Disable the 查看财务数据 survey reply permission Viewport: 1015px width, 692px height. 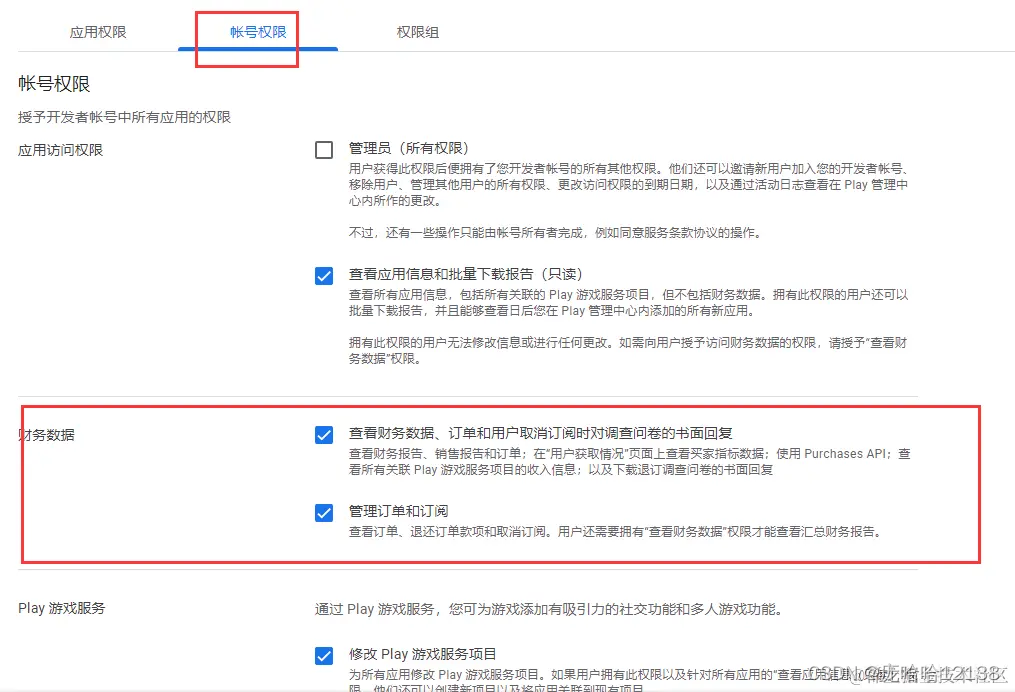pyautogui.click(x=324, y=434)
